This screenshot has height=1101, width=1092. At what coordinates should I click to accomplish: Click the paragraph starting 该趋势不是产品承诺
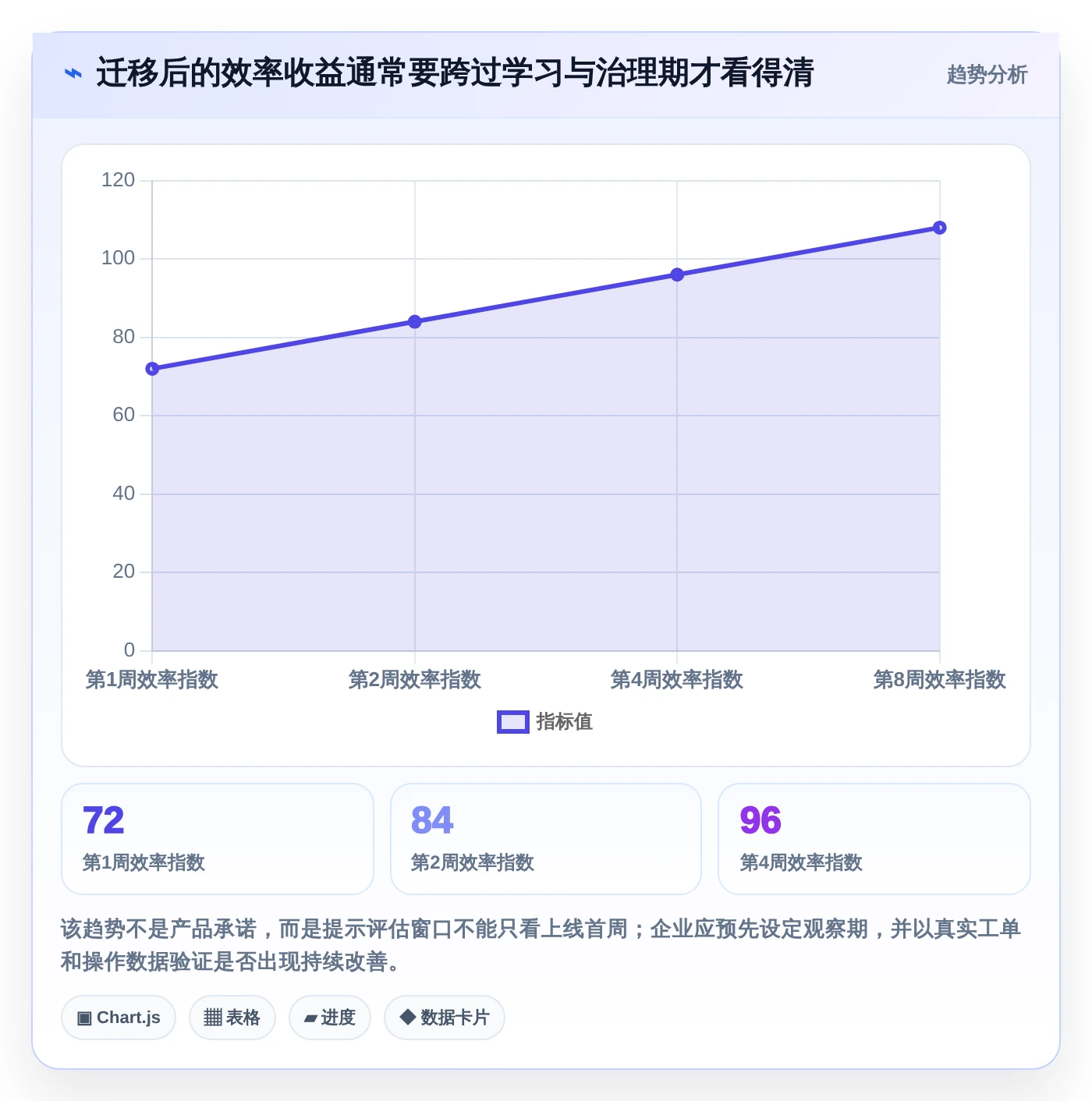point(541,945)
